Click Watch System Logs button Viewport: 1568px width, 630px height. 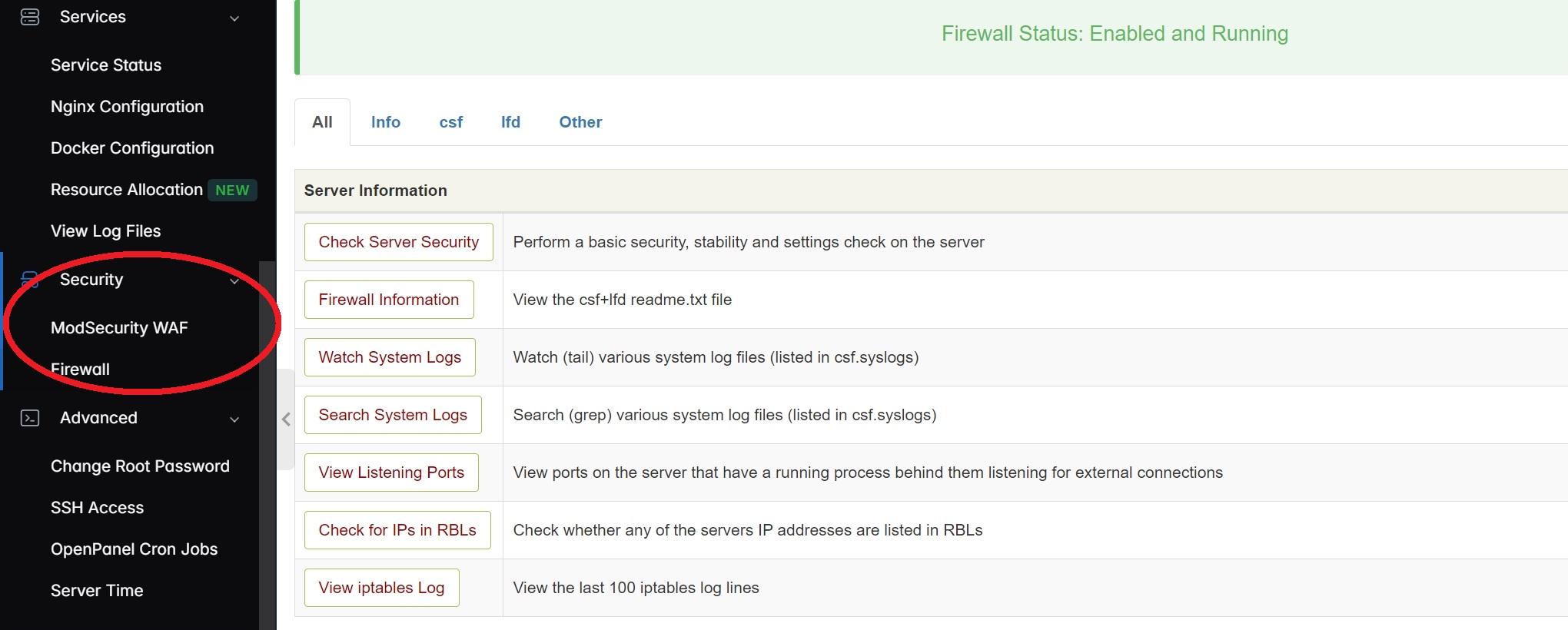[390, 357]
